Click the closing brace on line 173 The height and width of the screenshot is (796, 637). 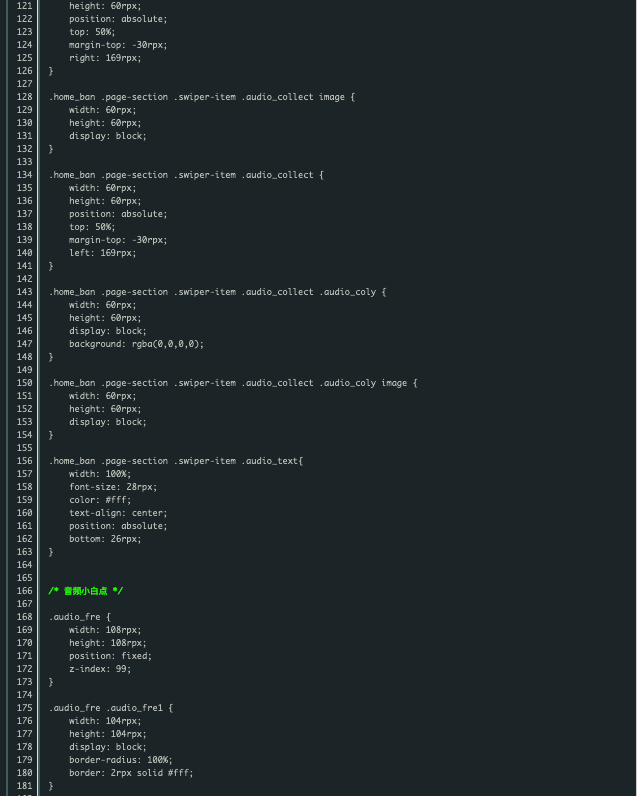pyautogui.click(x=51, y=682)
